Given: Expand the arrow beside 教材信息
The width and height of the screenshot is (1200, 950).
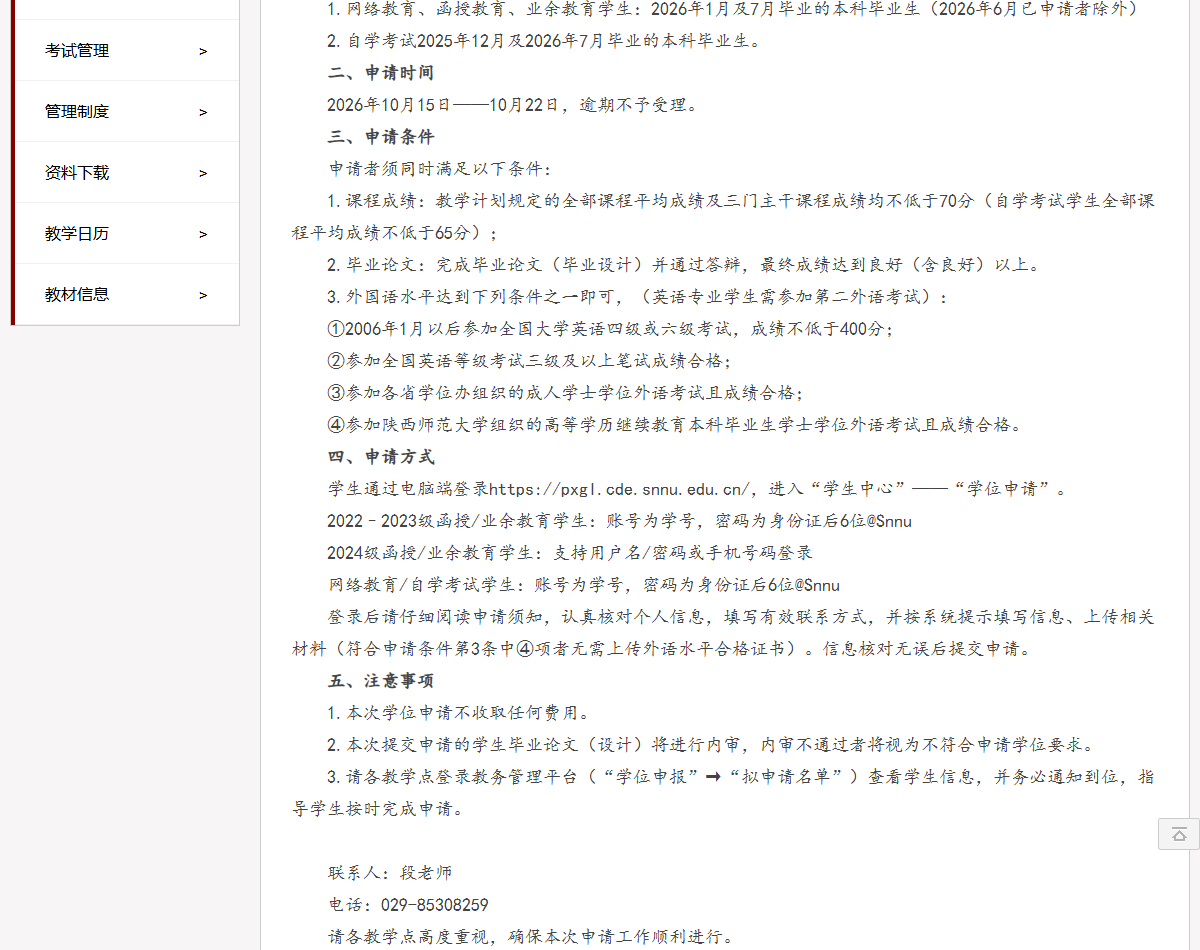Looking at the screenshot, I should tap(203, 295).
